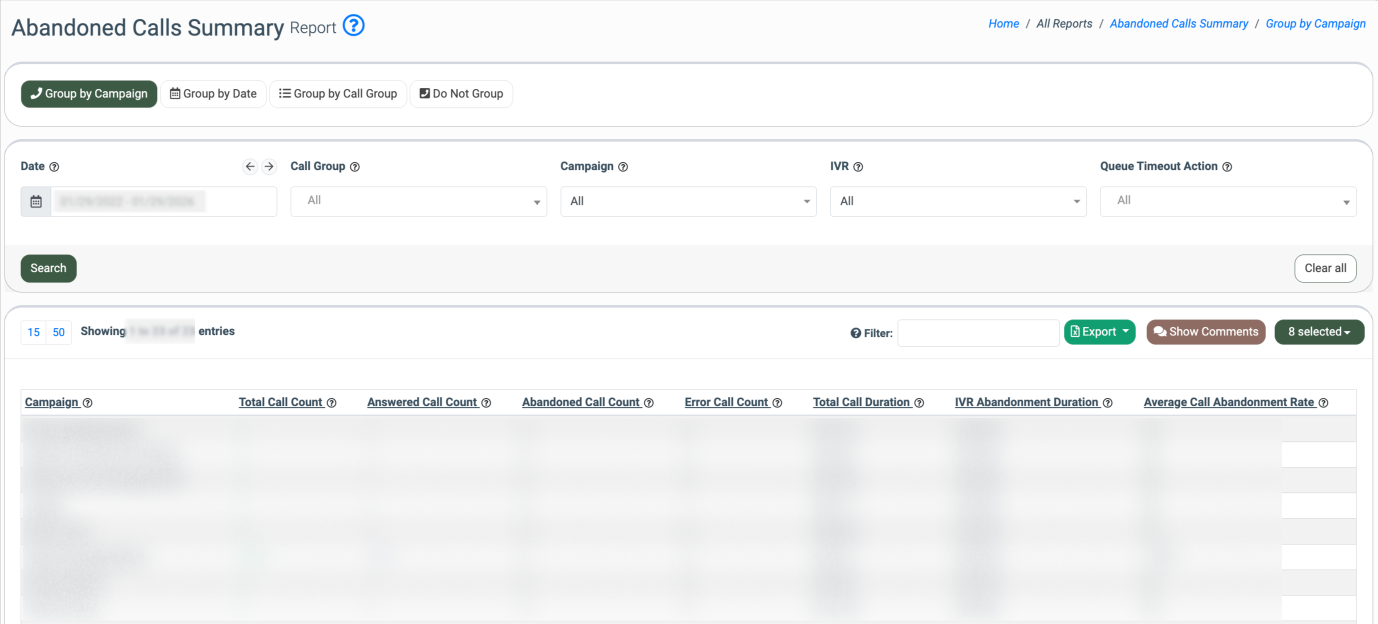Select the Do Not Group option
The image size is (1378, 624).
(x=461, y=94)
